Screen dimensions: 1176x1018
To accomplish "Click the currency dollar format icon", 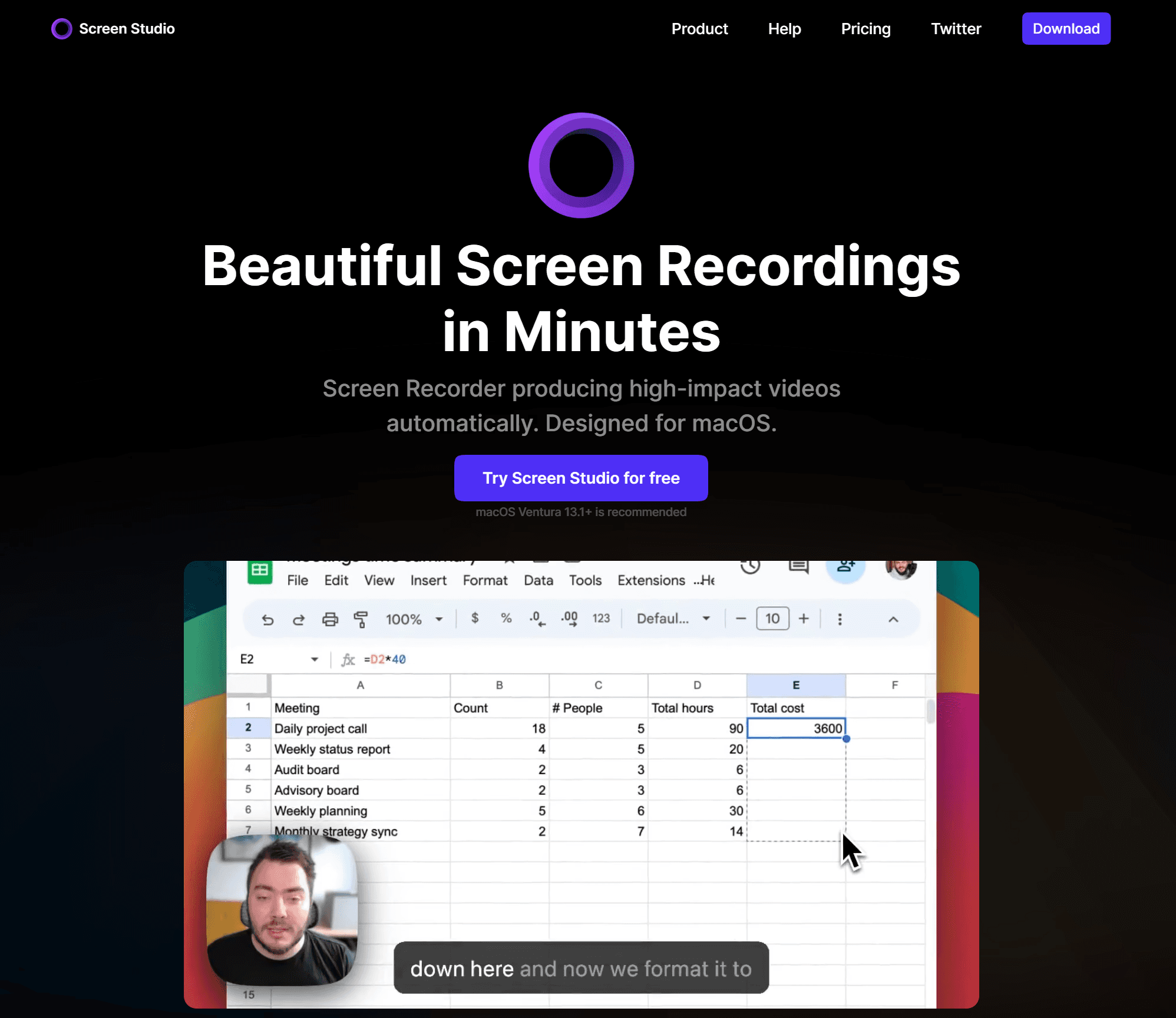I will 475,618.
